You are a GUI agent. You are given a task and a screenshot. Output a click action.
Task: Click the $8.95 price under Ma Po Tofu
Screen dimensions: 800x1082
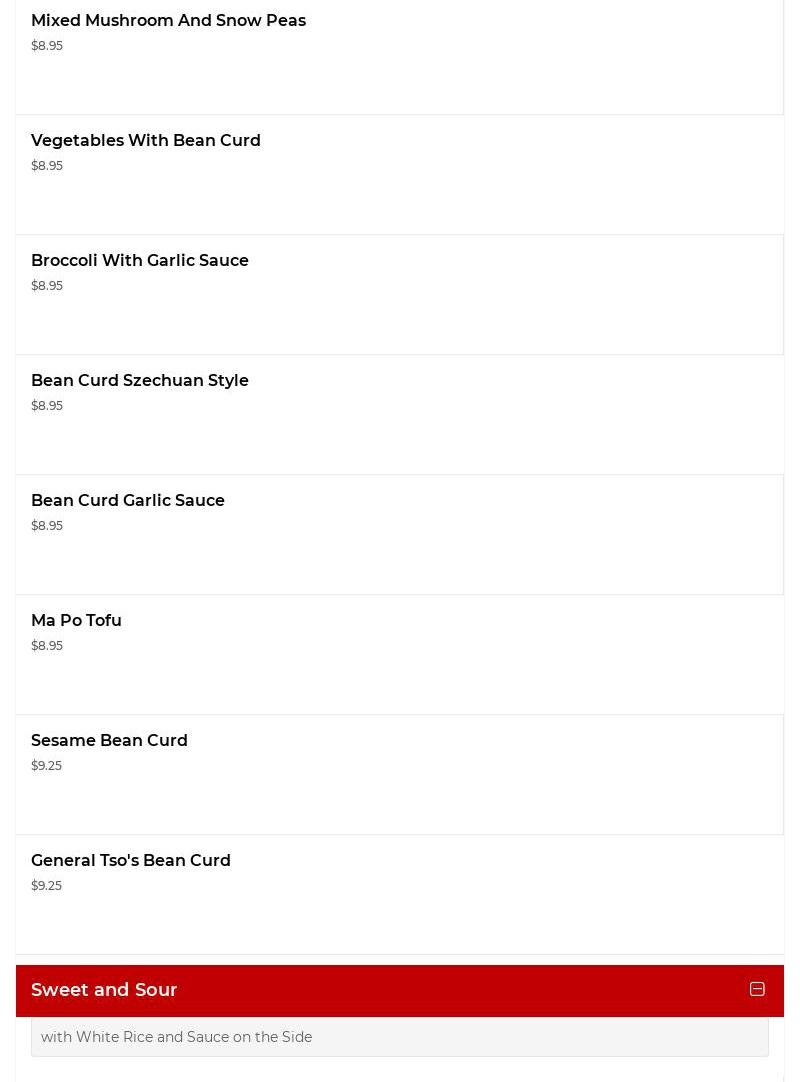[47, 646]
